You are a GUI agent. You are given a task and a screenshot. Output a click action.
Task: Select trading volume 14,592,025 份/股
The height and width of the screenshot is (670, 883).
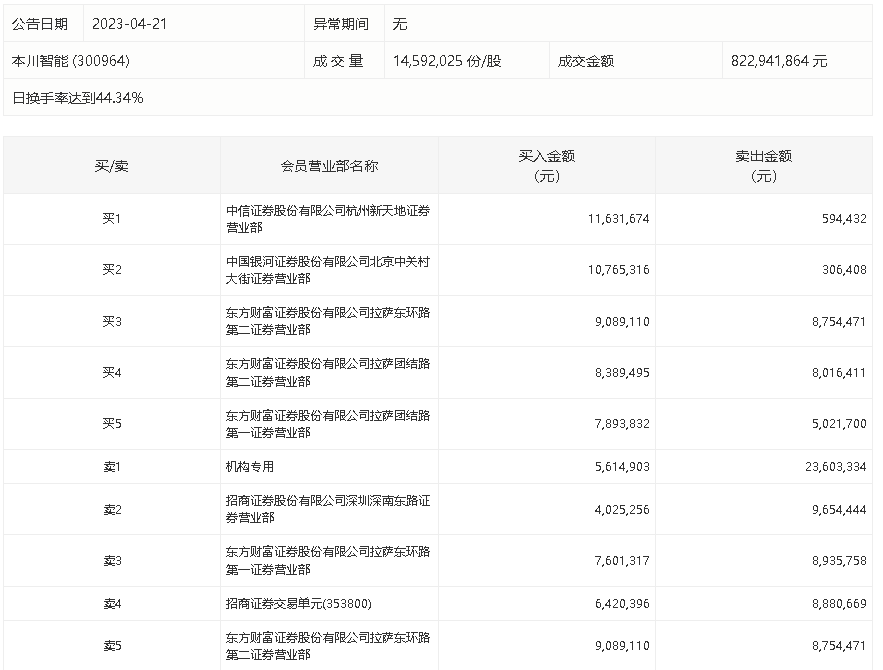(x=447, y=61)
